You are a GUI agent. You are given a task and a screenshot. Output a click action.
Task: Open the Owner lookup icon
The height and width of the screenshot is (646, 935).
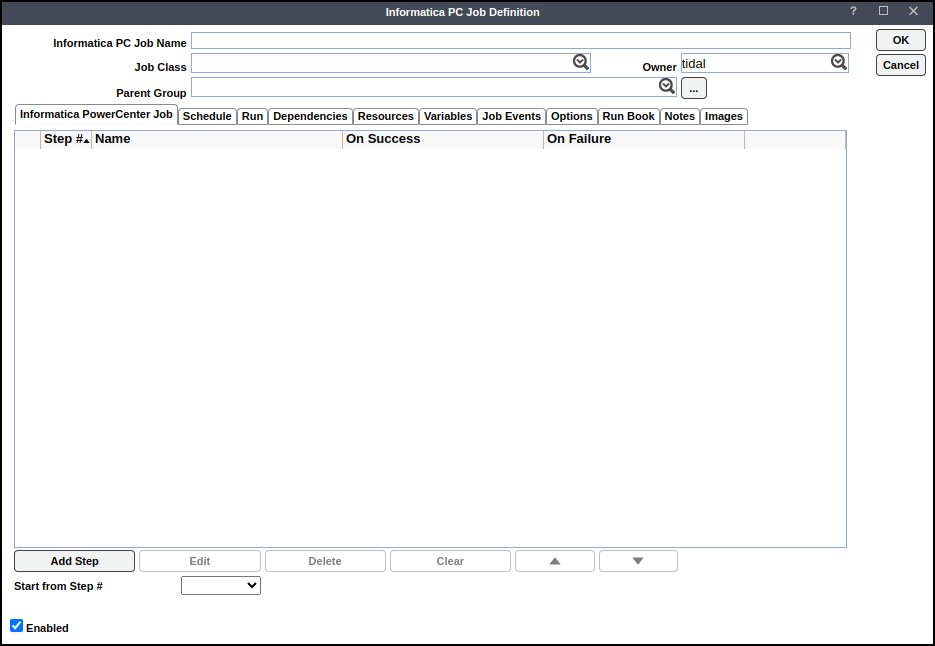pyautogui.click(x=839, y=62)
